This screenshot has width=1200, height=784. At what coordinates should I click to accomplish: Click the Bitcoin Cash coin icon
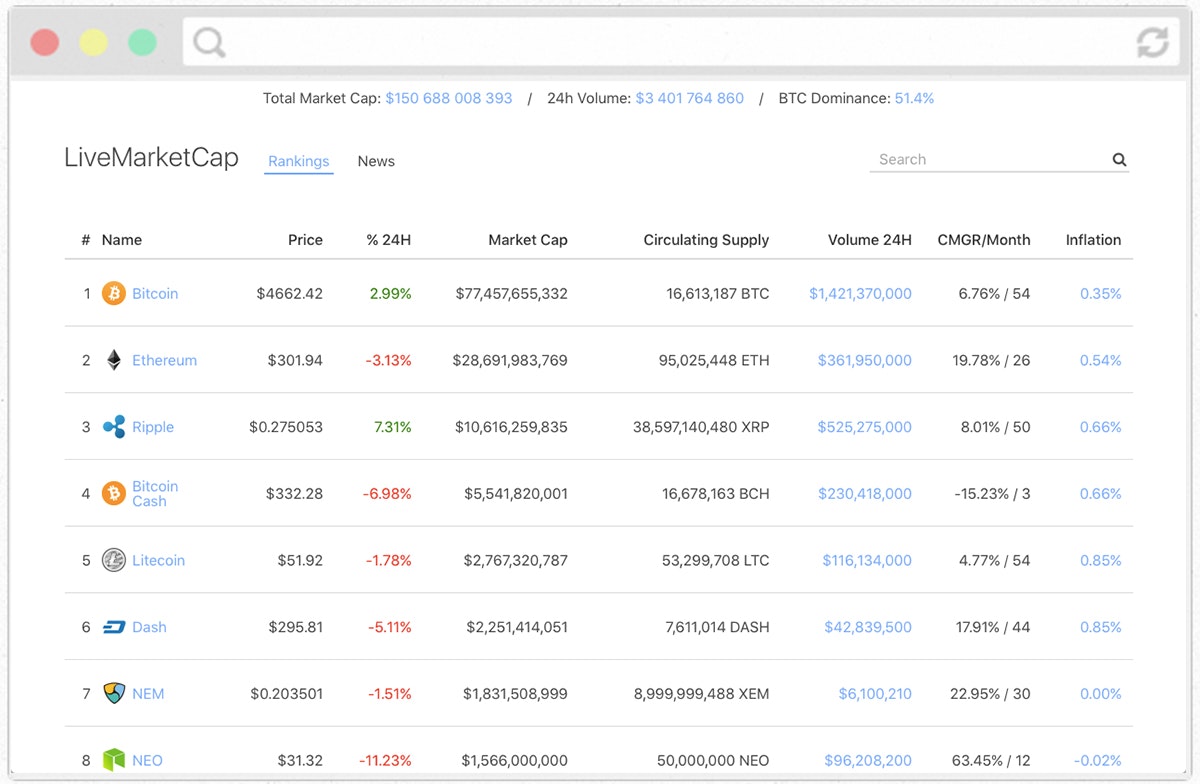(113, 493)
